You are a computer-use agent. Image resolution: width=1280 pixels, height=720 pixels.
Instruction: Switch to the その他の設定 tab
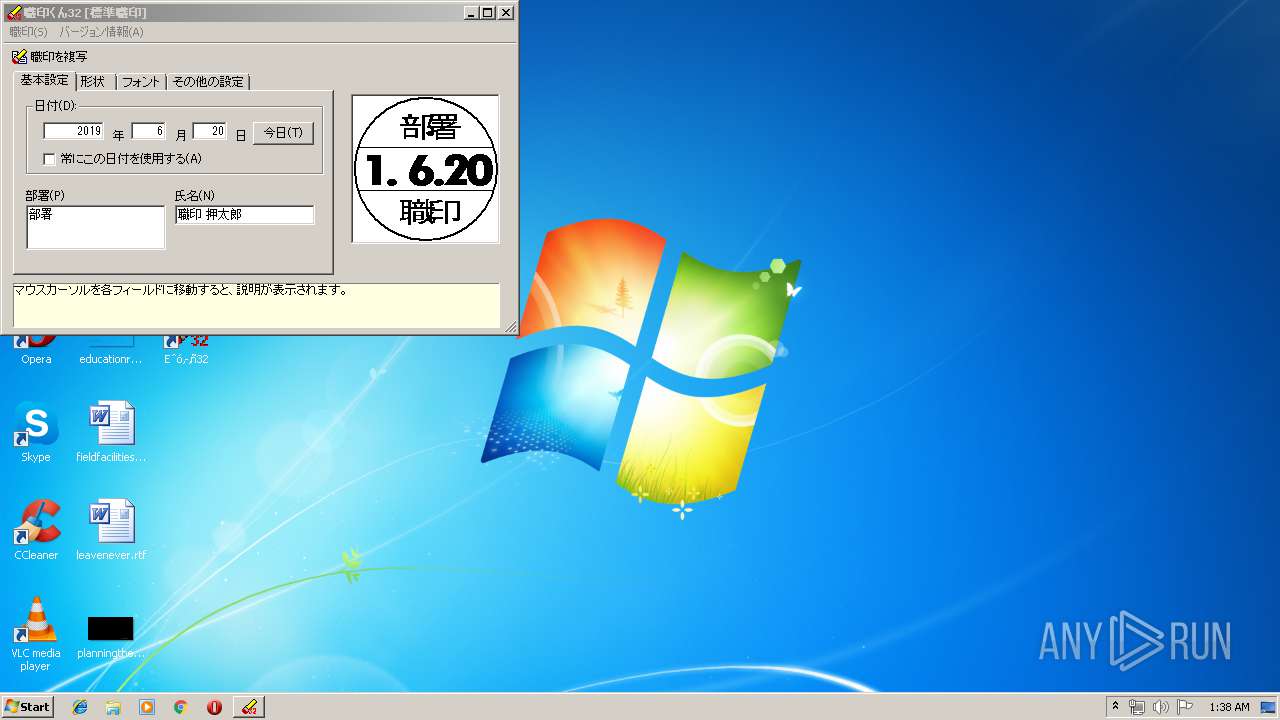point(208,82)
